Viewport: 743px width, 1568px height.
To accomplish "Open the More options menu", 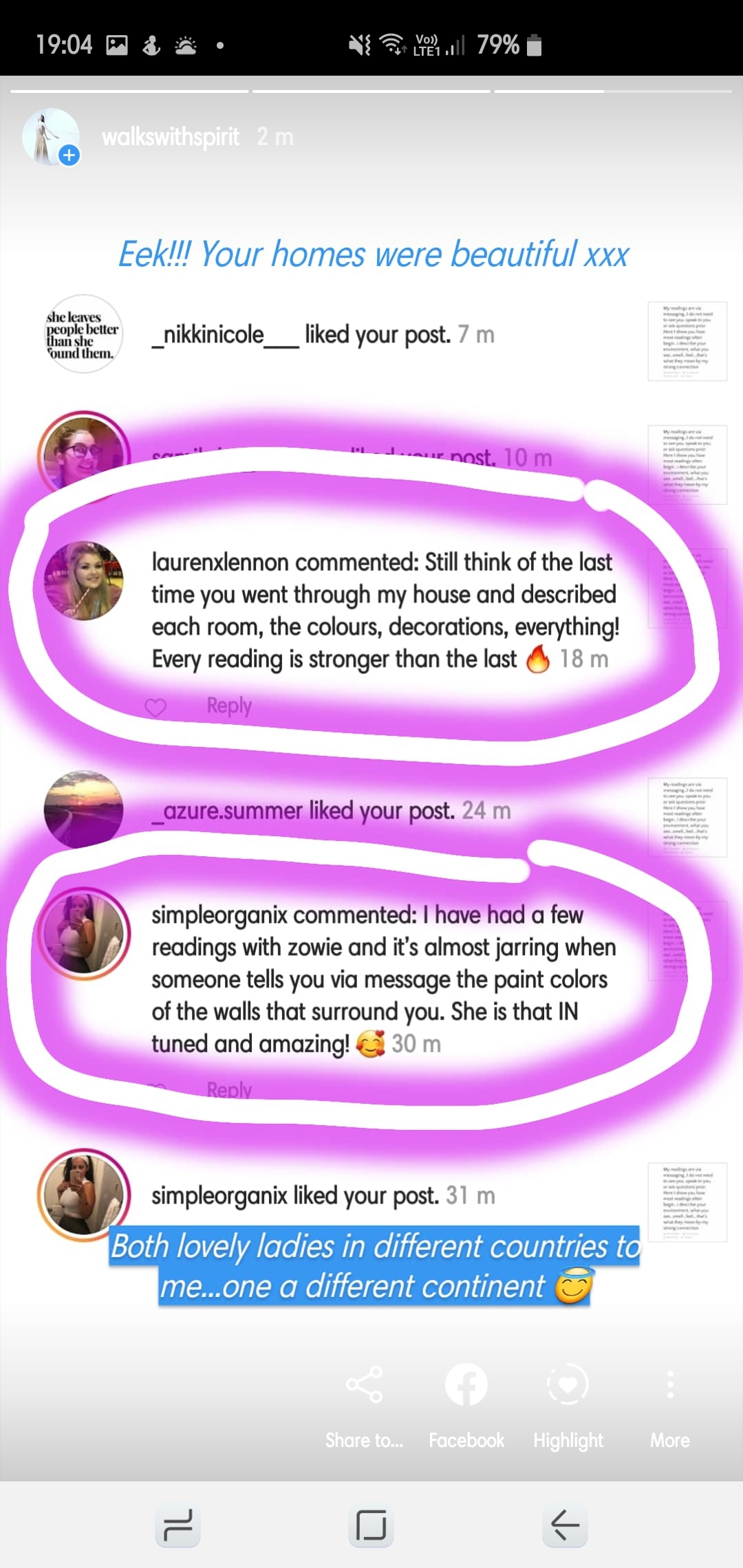I will point(670,1384).
